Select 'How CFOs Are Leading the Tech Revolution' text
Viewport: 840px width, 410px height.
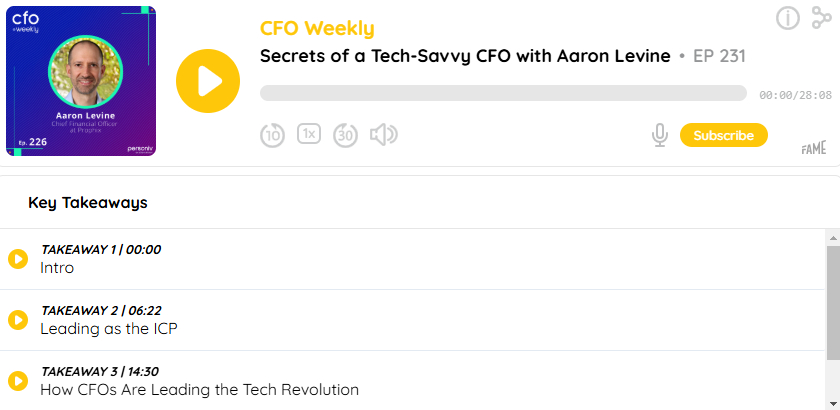[199, 390]
